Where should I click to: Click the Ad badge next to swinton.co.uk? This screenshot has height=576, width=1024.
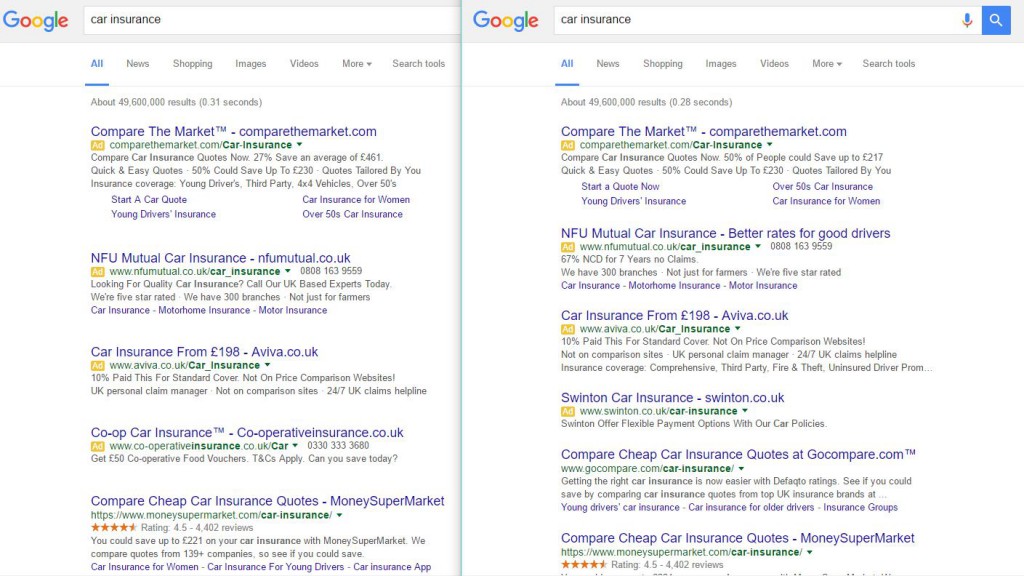570,410
